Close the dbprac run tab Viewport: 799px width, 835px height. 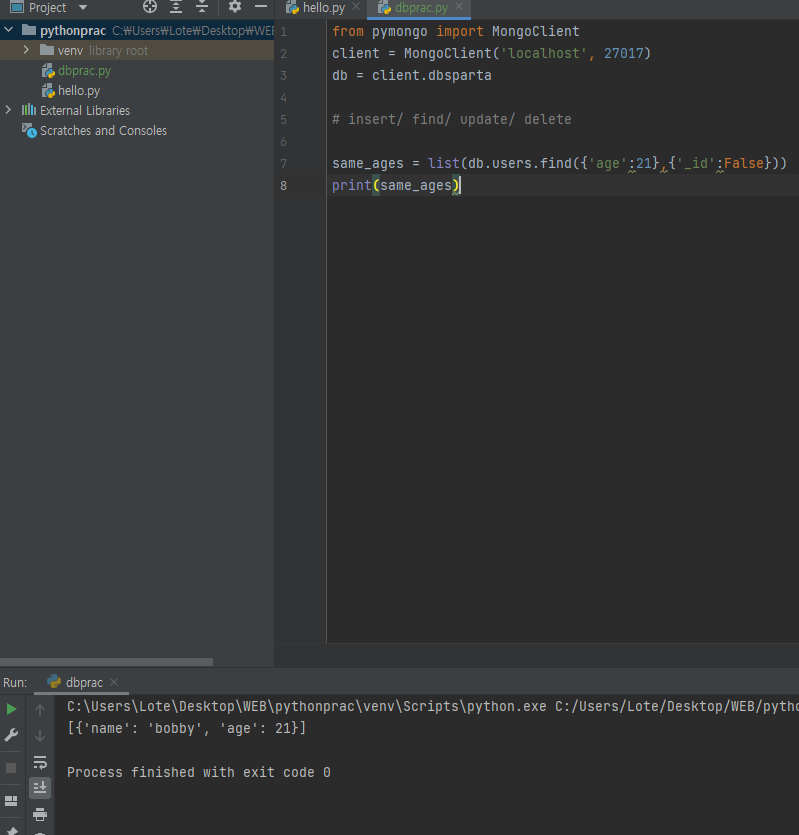click(x=113, y=682)
